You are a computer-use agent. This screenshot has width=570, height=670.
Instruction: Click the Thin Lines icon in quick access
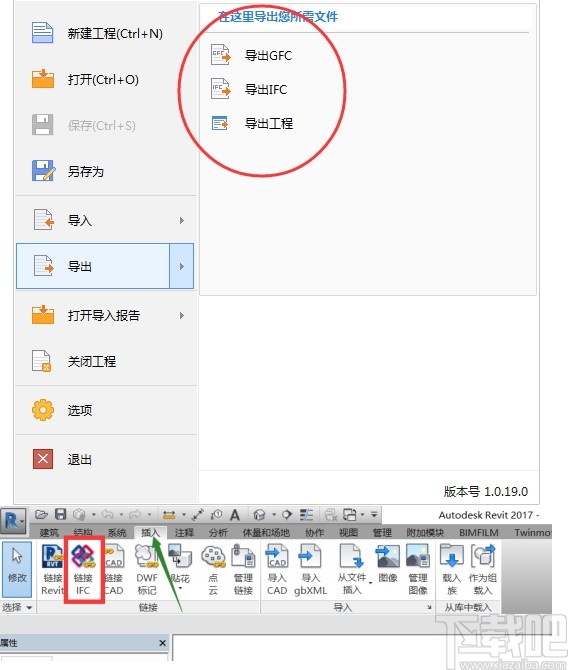(x=306, y=515)
